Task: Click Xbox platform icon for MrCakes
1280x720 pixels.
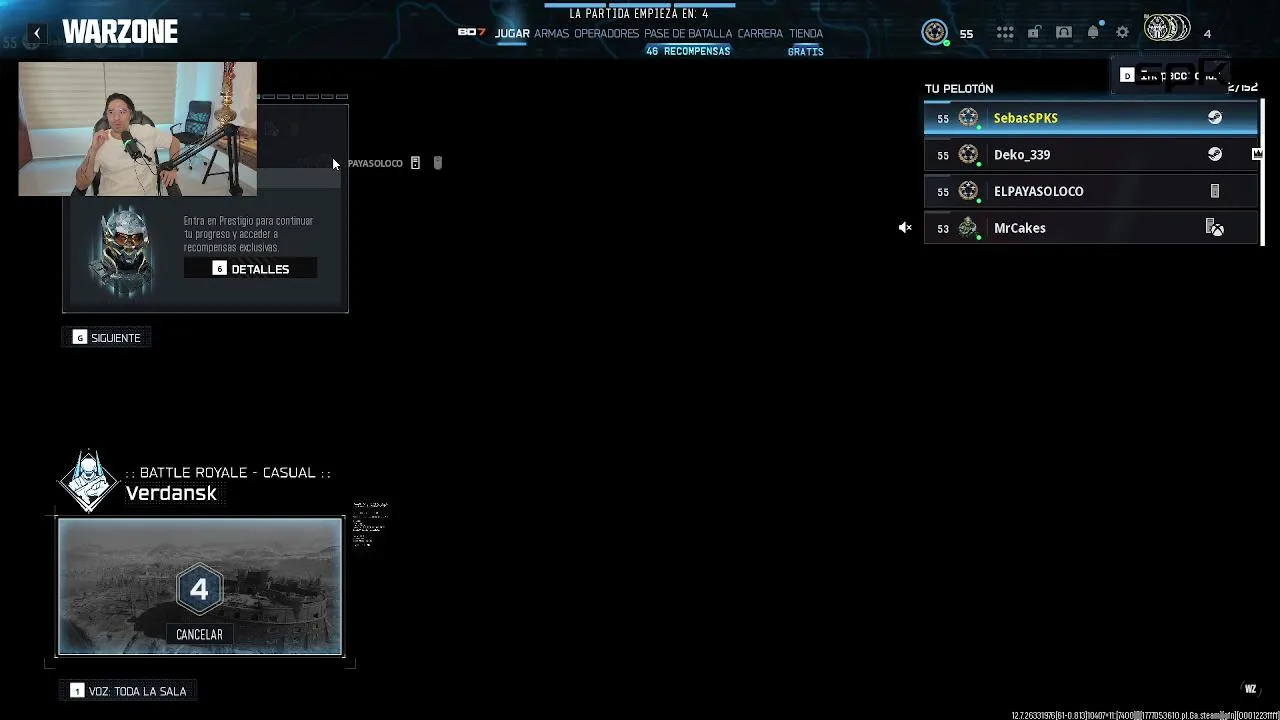Action: click(x=1215, y=228)
